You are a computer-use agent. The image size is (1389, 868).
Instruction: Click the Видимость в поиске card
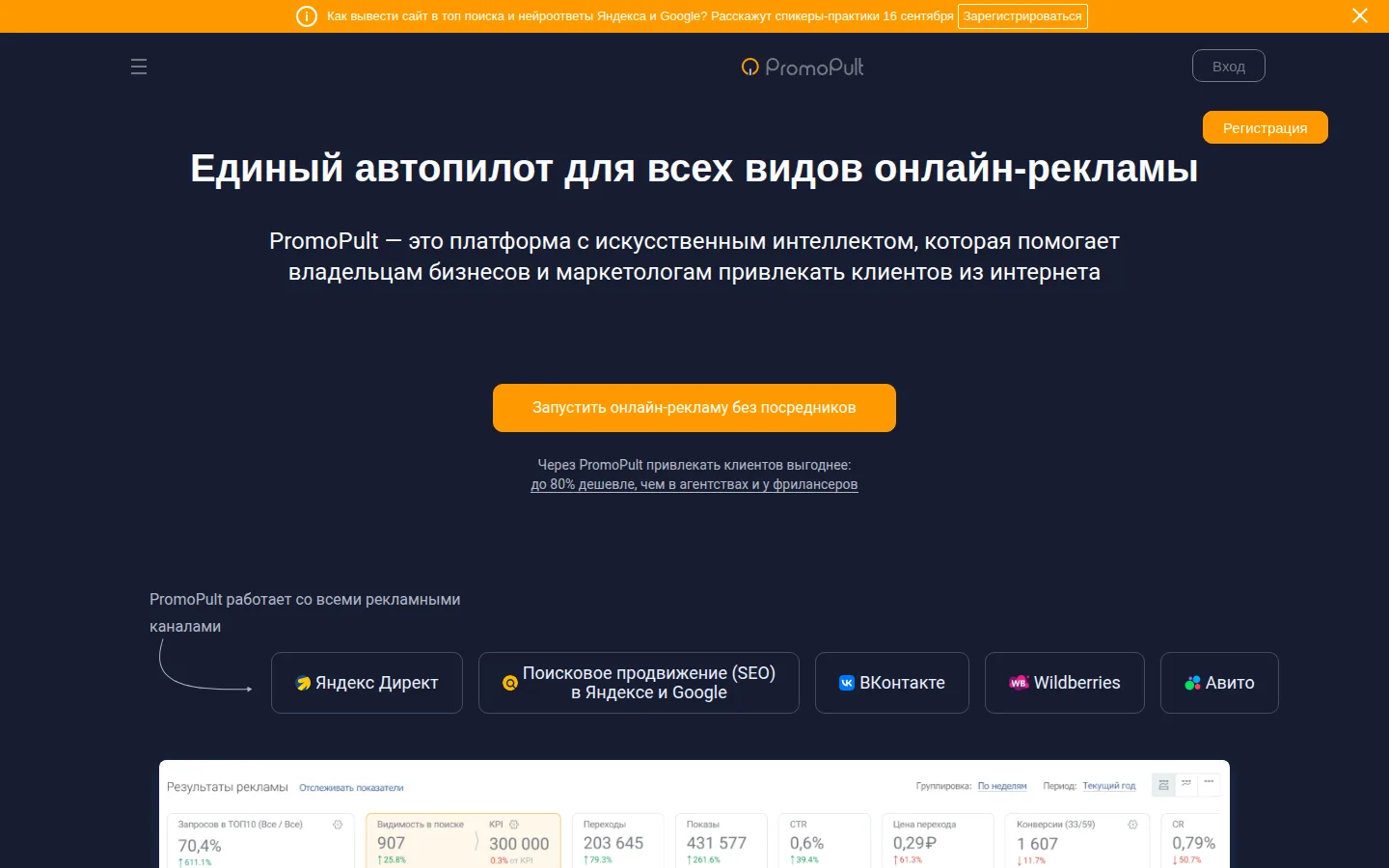coord(463,841)
